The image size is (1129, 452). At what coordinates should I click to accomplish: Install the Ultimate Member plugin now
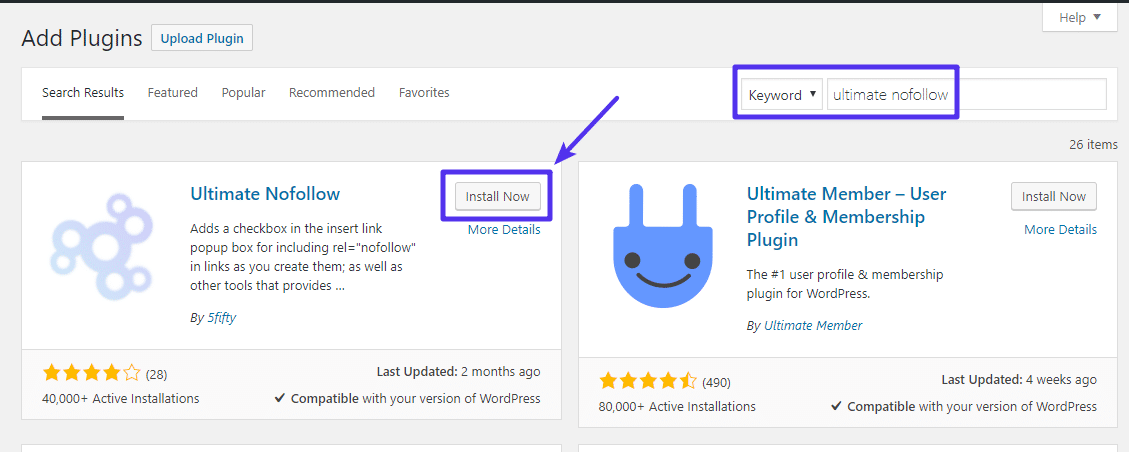click(x=1053, y=196)
